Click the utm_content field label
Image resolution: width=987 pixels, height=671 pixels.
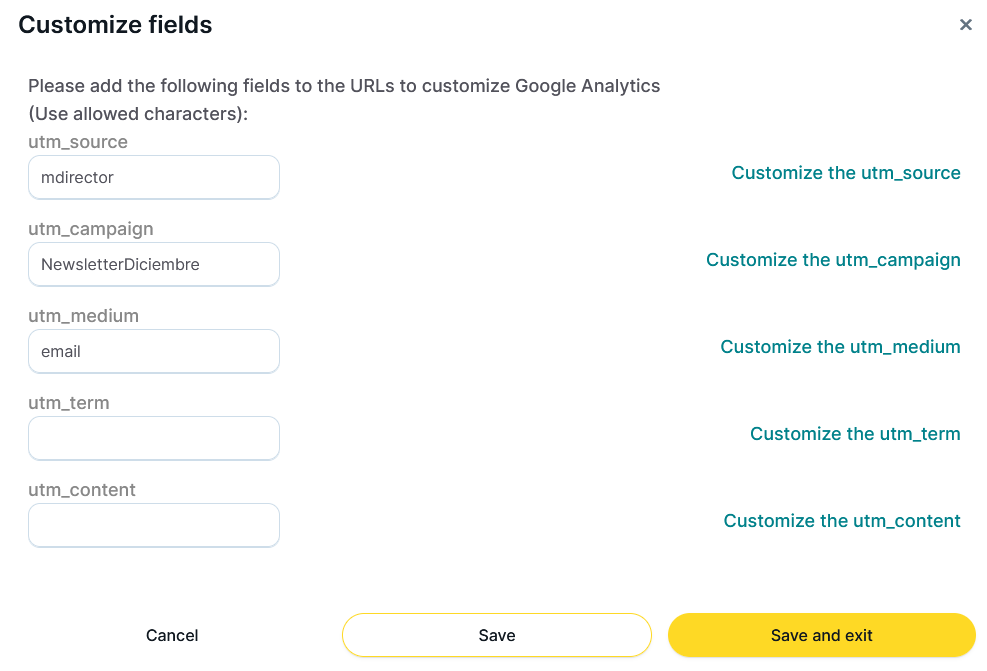coord(82,490)
